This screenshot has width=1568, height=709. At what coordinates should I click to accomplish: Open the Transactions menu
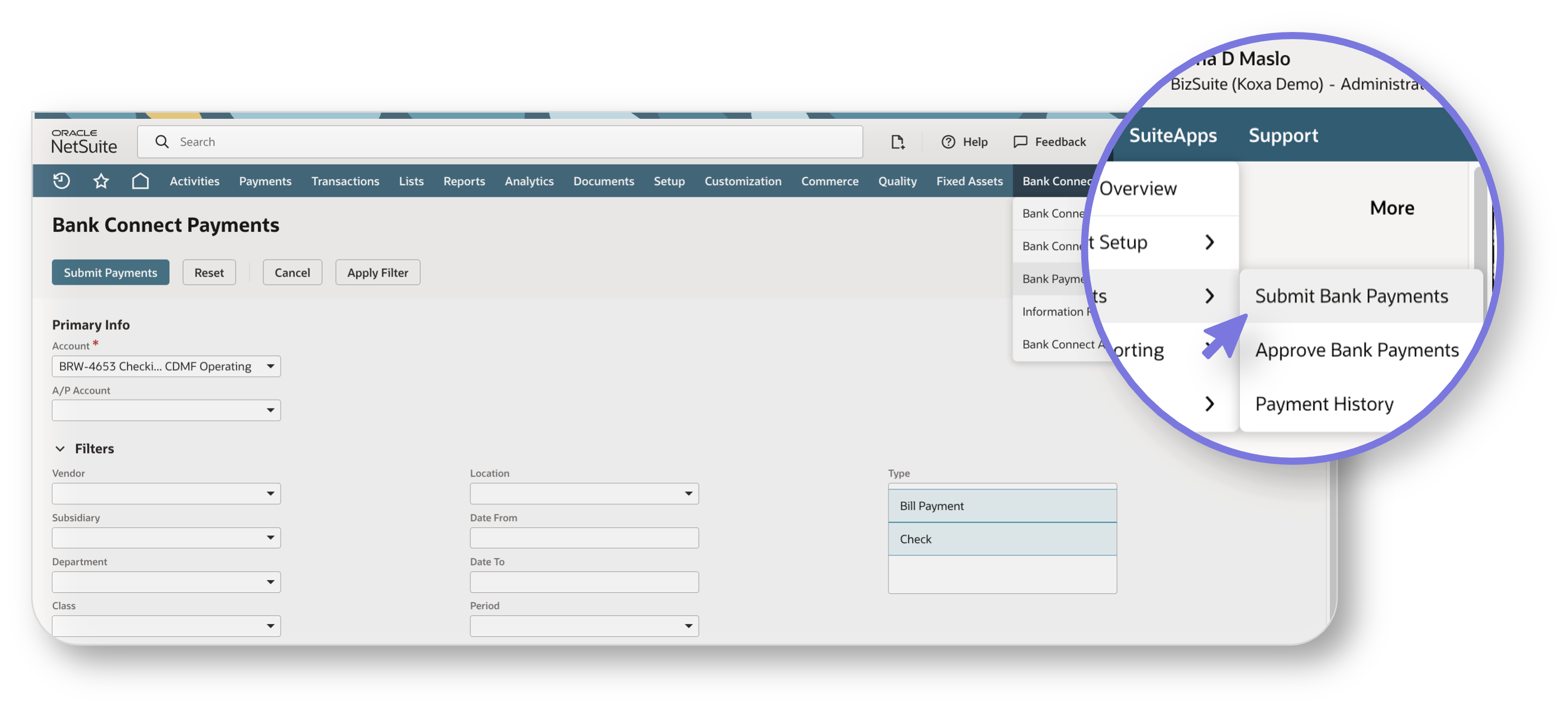pyautogui.click(x=345, y=181)
